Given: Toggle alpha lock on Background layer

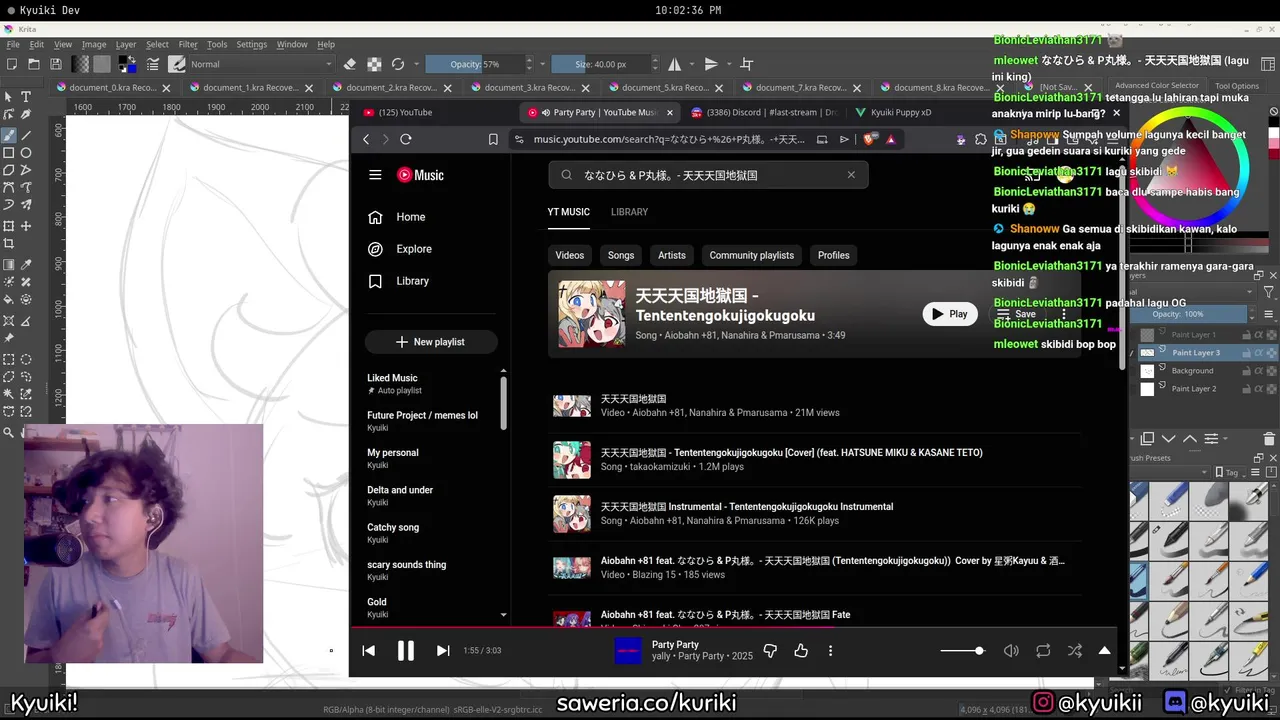Looking at the screenshot, I should coord(1272,371).
